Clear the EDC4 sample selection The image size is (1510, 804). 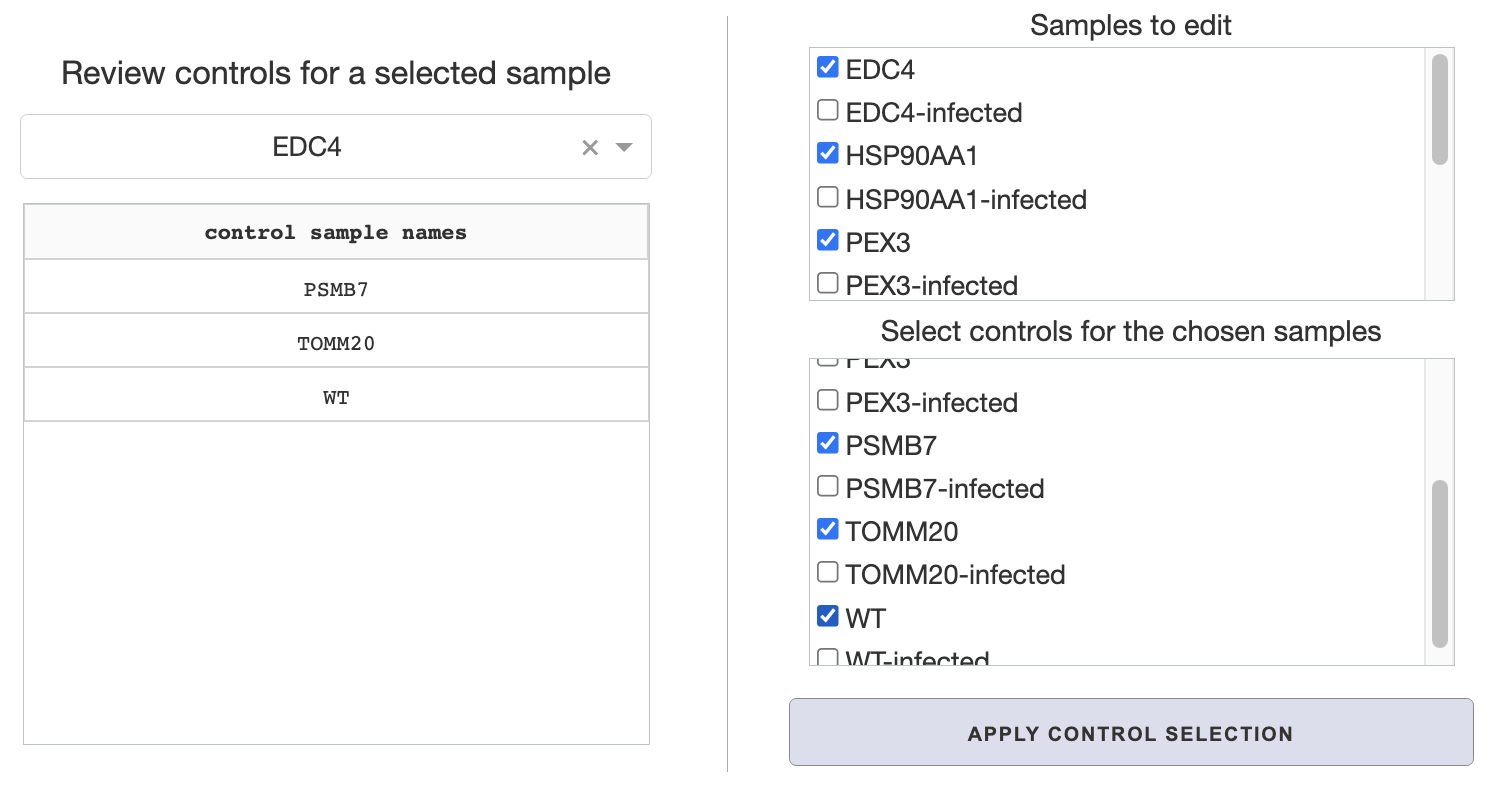590,148
